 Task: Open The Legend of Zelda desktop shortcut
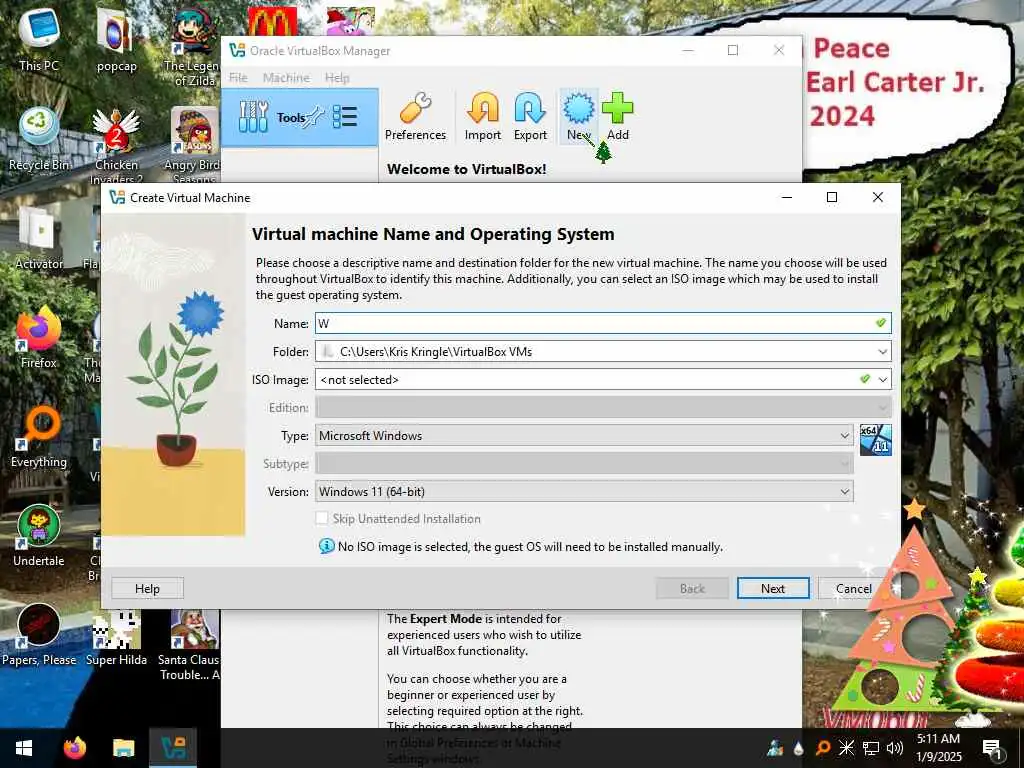(193, 49)
